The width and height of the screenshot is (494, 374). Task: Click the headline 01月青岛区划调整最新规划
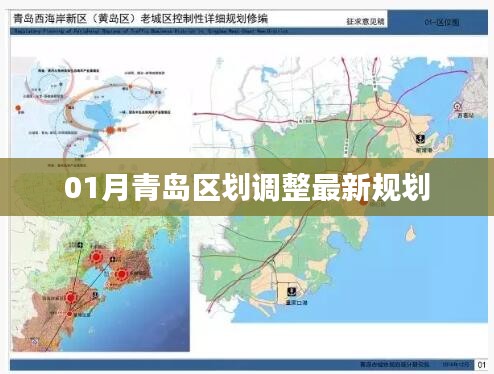[247, 187]
